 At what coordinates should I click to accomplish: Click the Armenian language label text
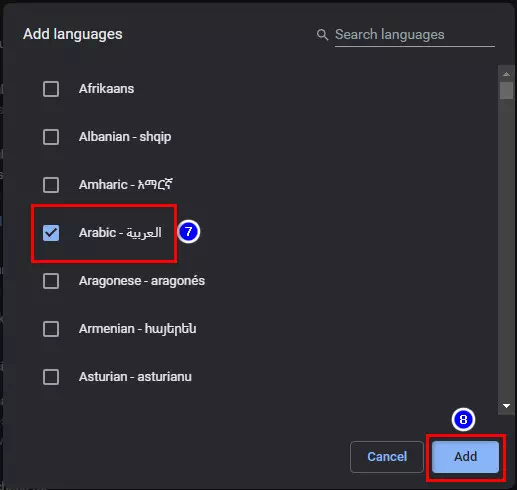[138, 329]
